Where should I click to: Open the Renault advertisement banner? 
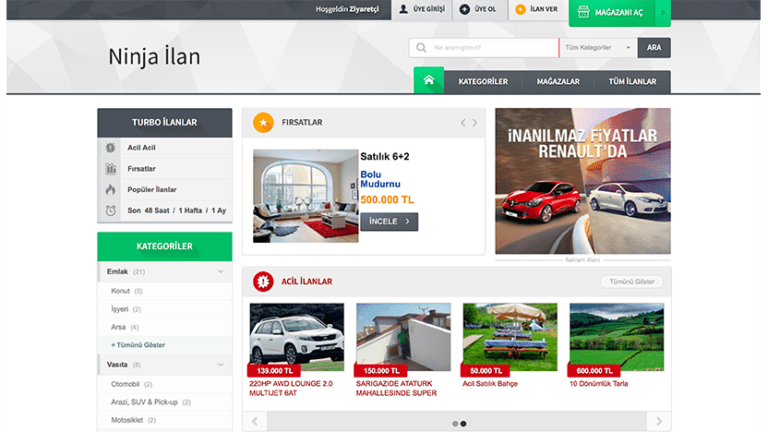pos(583,181)
